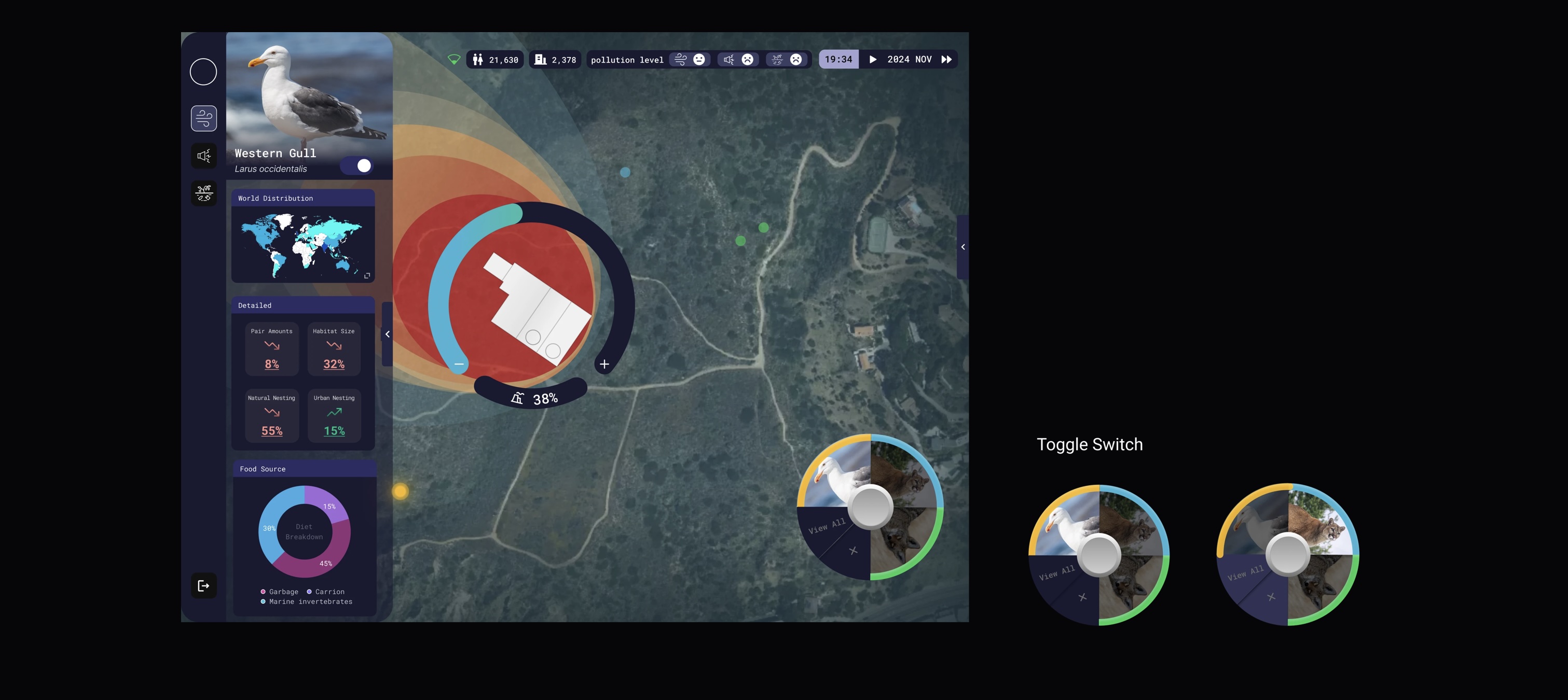Click the green signal icon in the top bar
The width and height of the screenshot is (1568, 700).
click(x=453, y=60)
